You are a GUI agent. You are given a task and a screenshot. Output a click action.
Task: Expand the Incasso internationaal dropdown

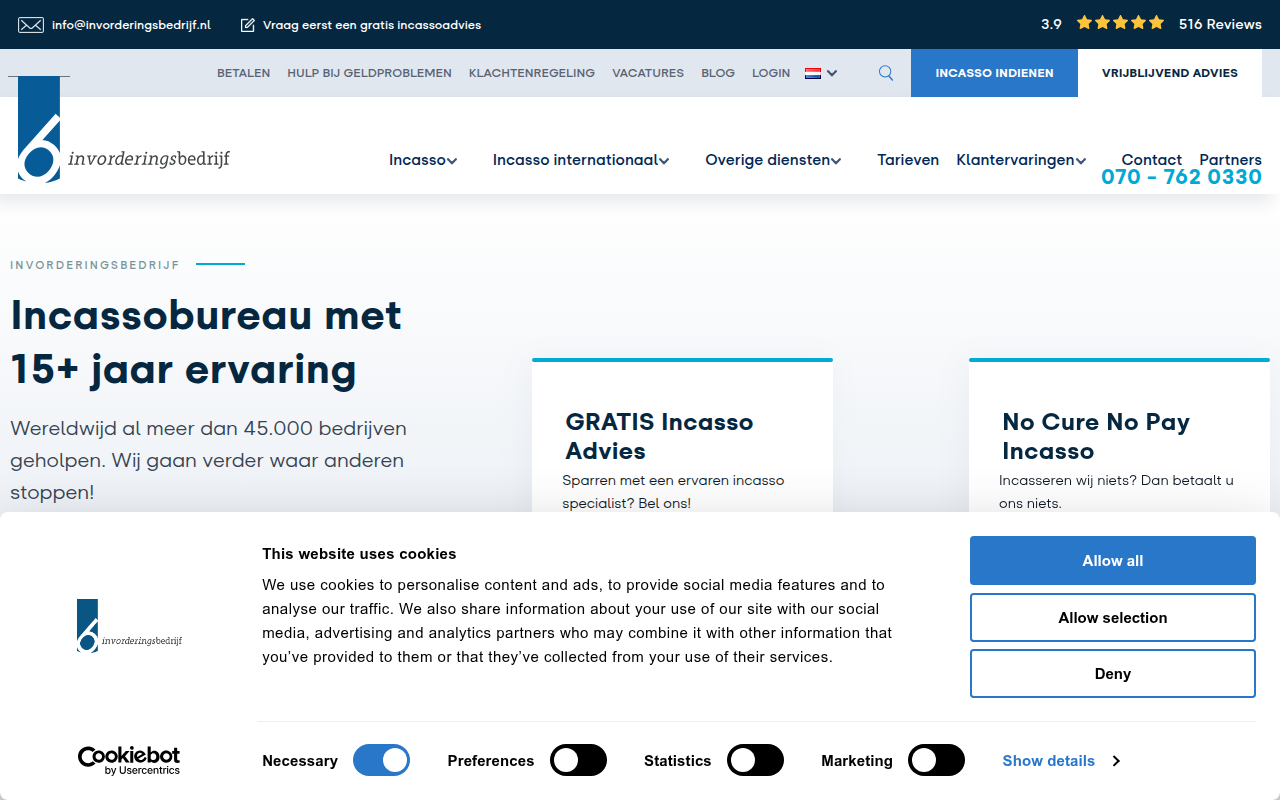tap(581, 160)
